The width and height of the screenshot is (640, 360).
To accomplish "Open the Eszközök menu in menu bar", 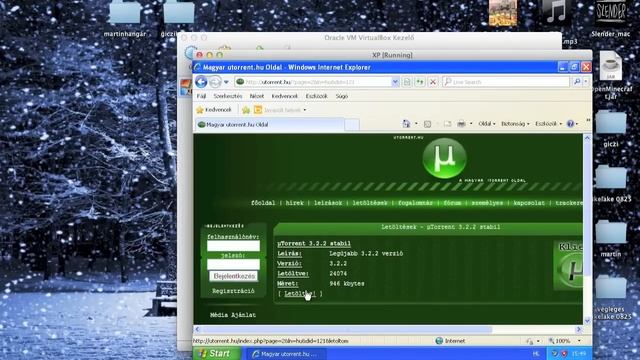I will coord(316,96).
